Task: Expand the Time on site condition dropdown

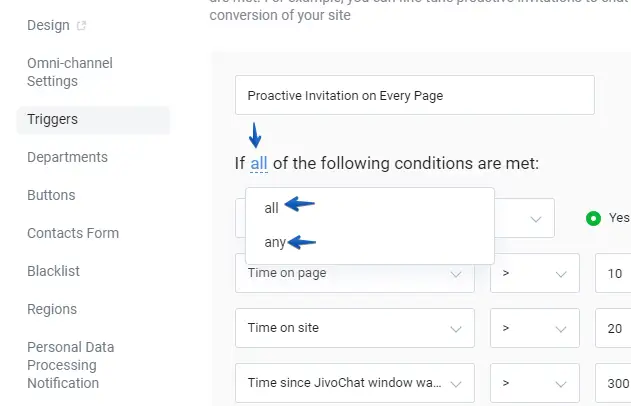Action: pos(354,327)
